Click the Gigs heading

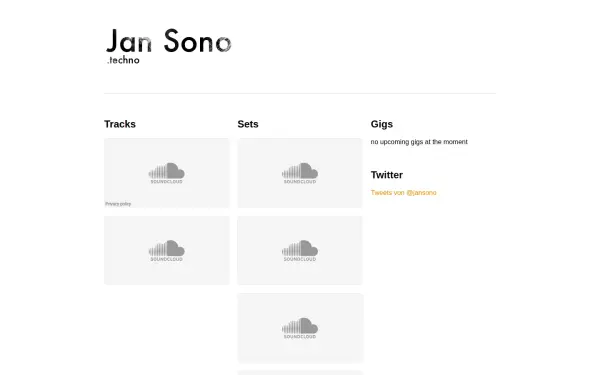(x=382, y=124)
